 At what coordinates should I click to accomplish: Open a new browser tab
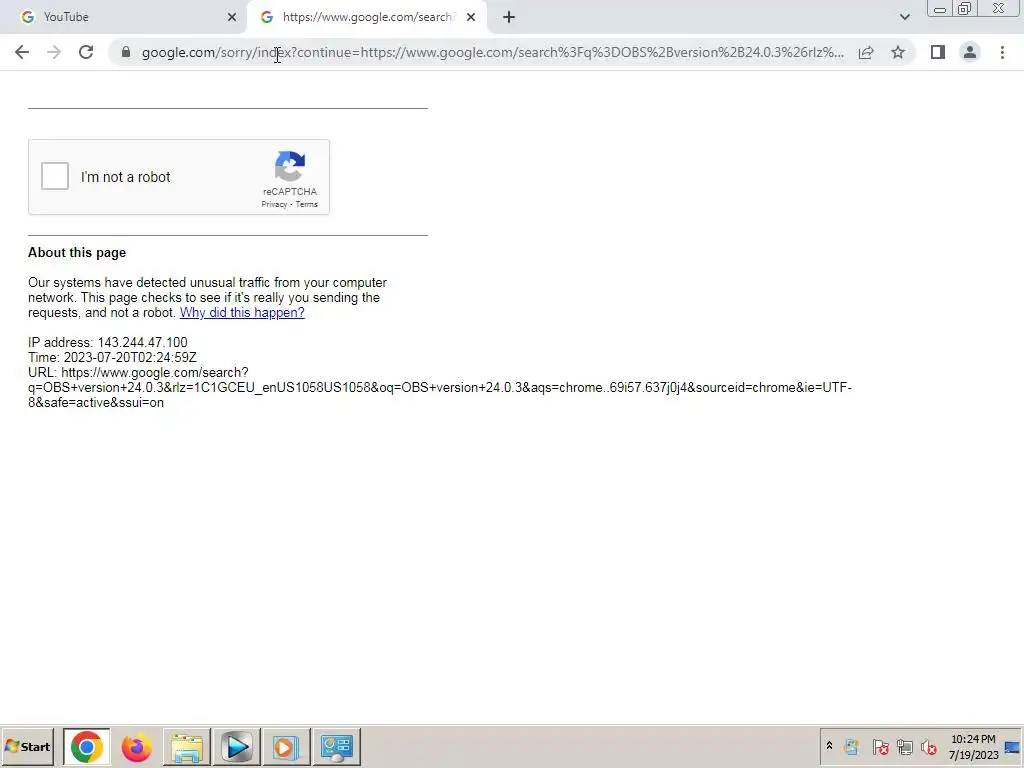509,17
